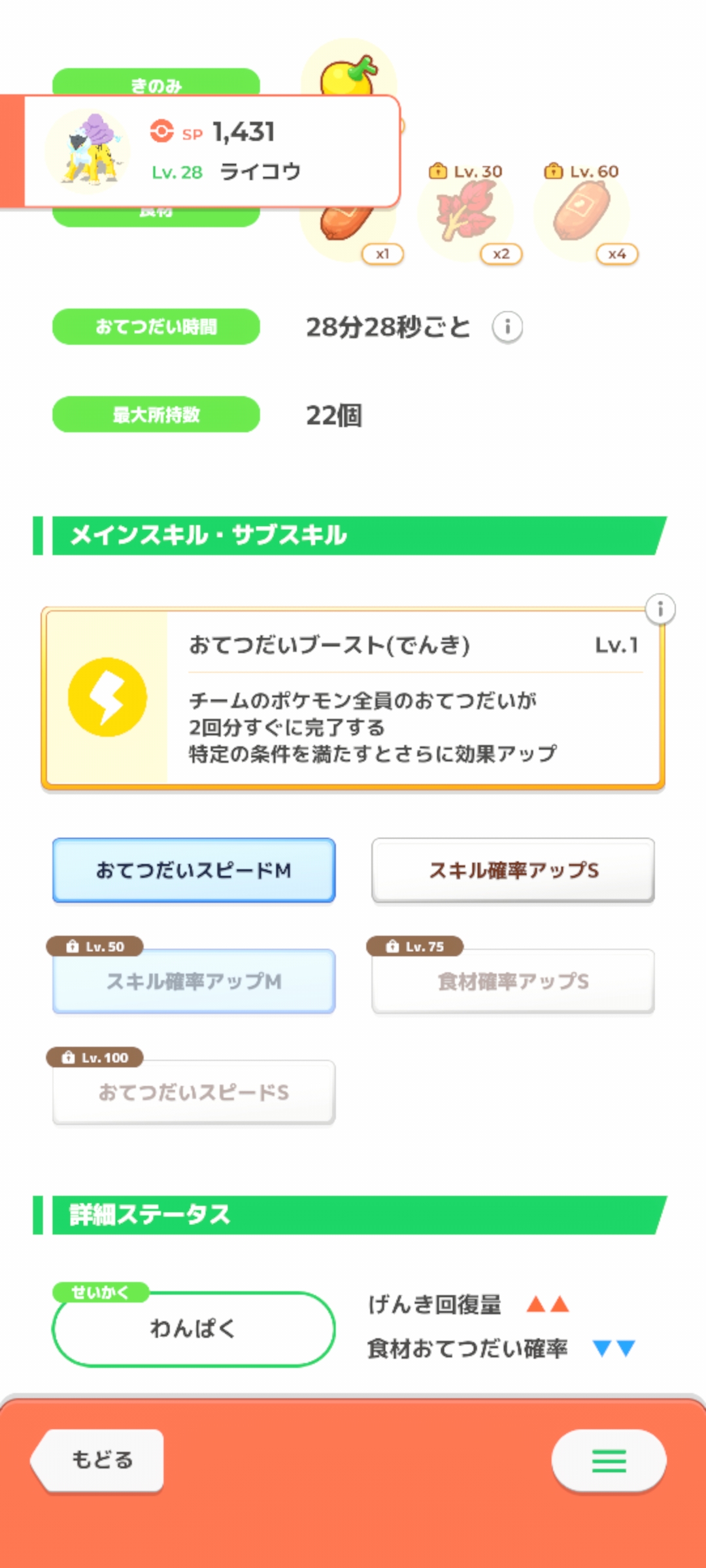The width and height of the screenshot is (706, 1568).
Task: Tap locked Lv.75 食材確率アップS skill
Action: click(x=513, y=981)
